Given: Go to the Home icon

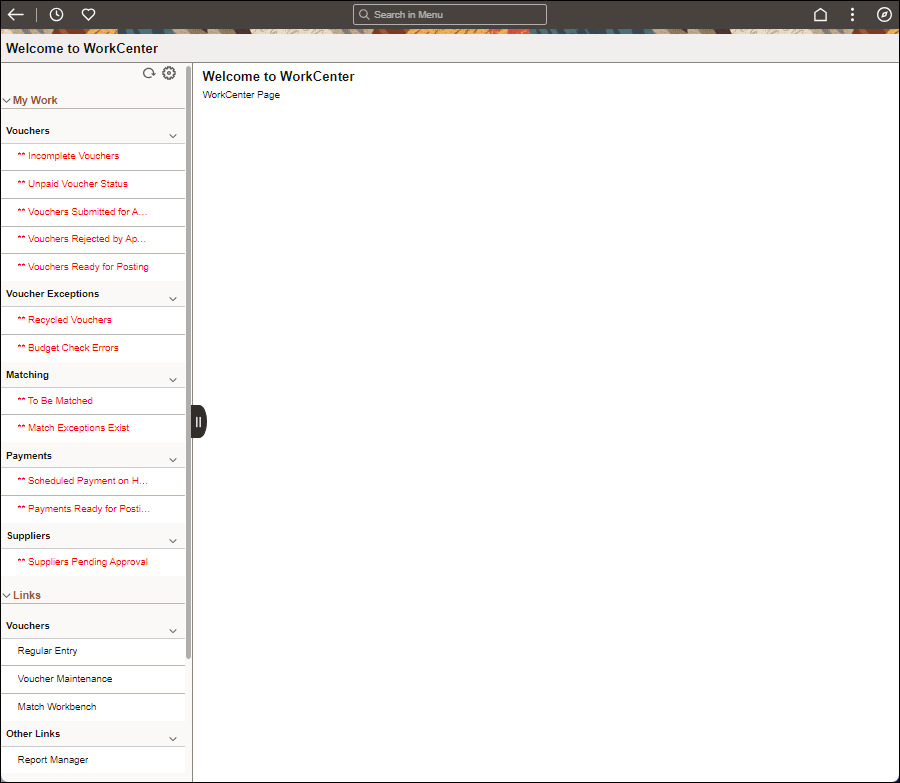Looking at the screenshot, I should pos(820,14).
